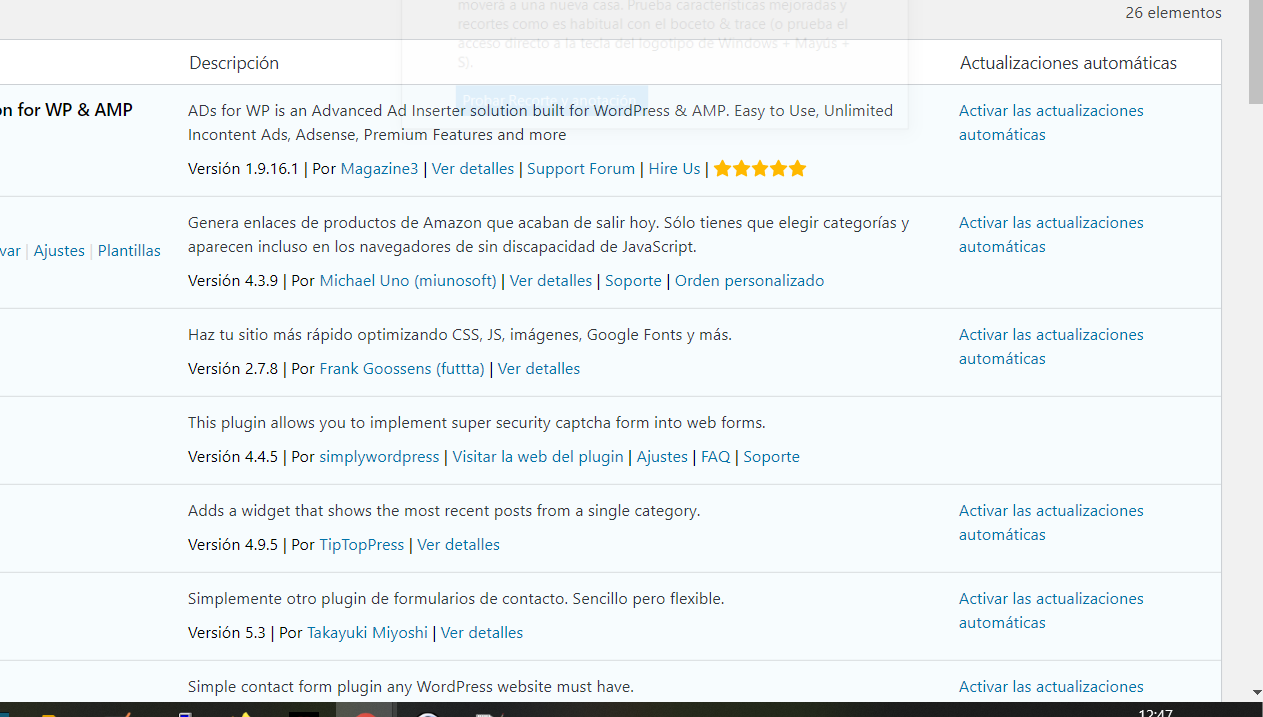Enable auto-updates for the CSS/JS optimization plugin
Image resolution: width=1263 pixels, height=717 pixels.
point(1050,346)
